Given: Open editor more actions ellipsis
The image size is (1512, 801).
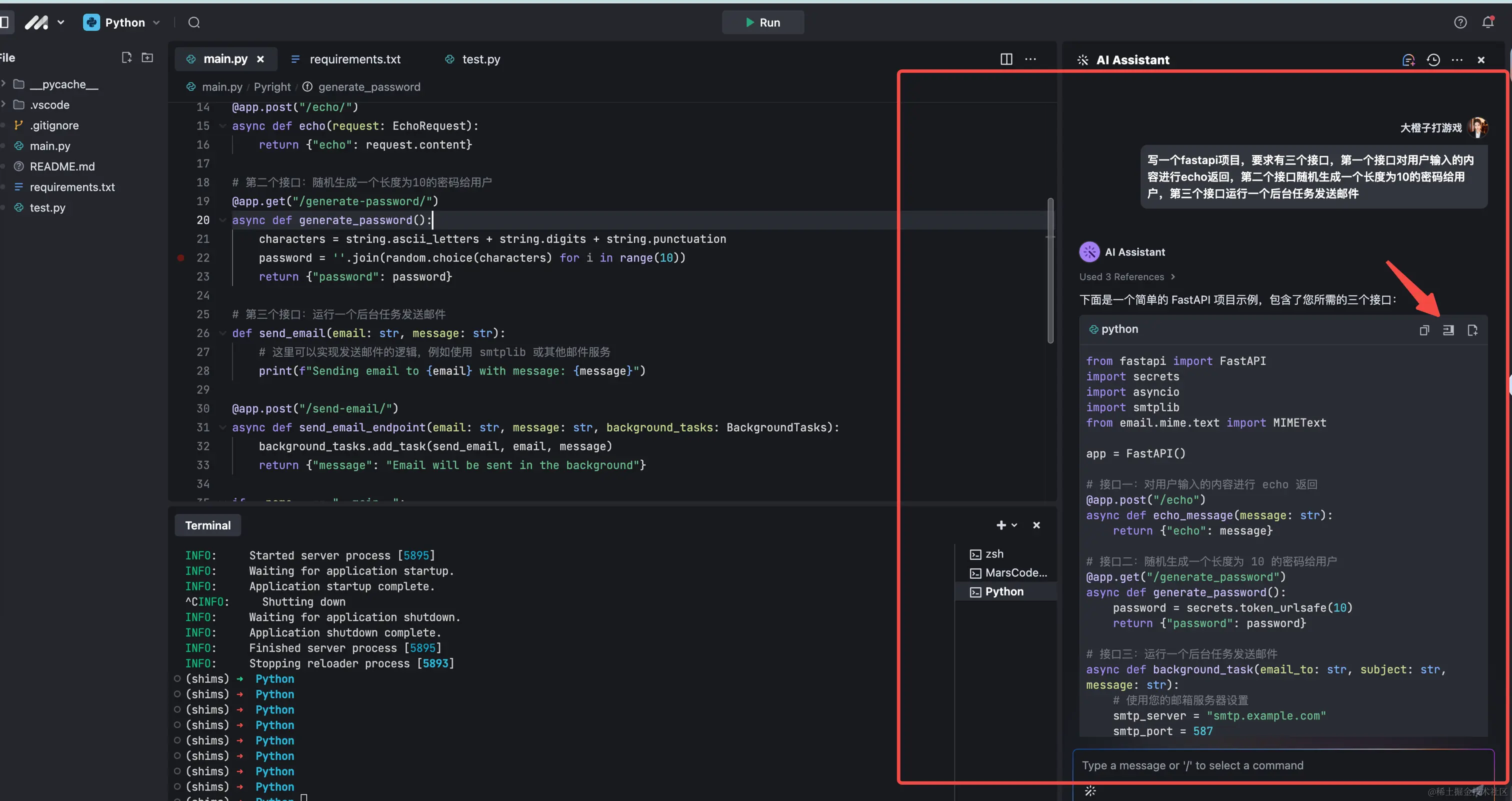Looking at the screenshot, I should 1030,59.
